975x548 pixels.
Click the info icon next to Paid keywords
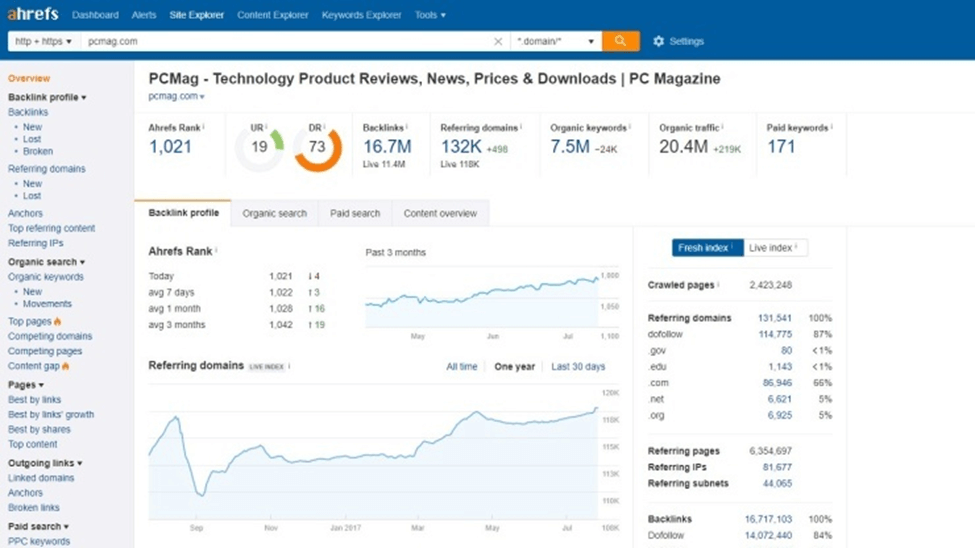click(831, 128)
